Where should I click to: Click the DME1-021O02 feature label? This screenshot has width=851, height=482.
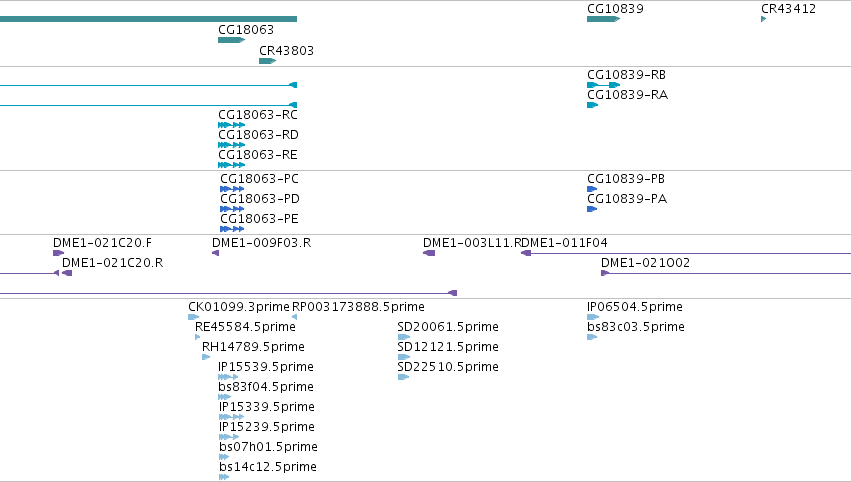click(645, 263)
